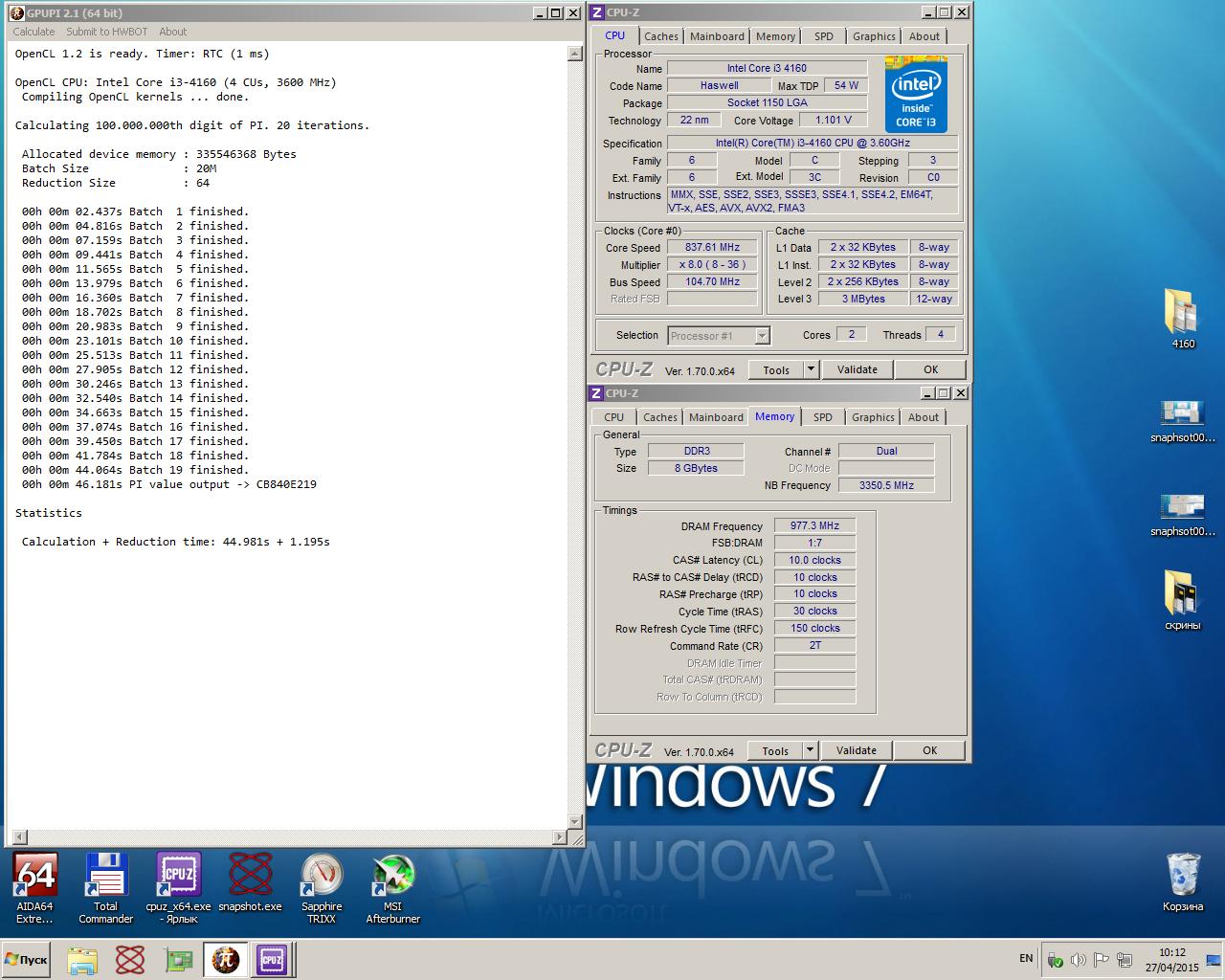Launch Total Commander from the desktop

pyautogui.click(x=105, y=887)
